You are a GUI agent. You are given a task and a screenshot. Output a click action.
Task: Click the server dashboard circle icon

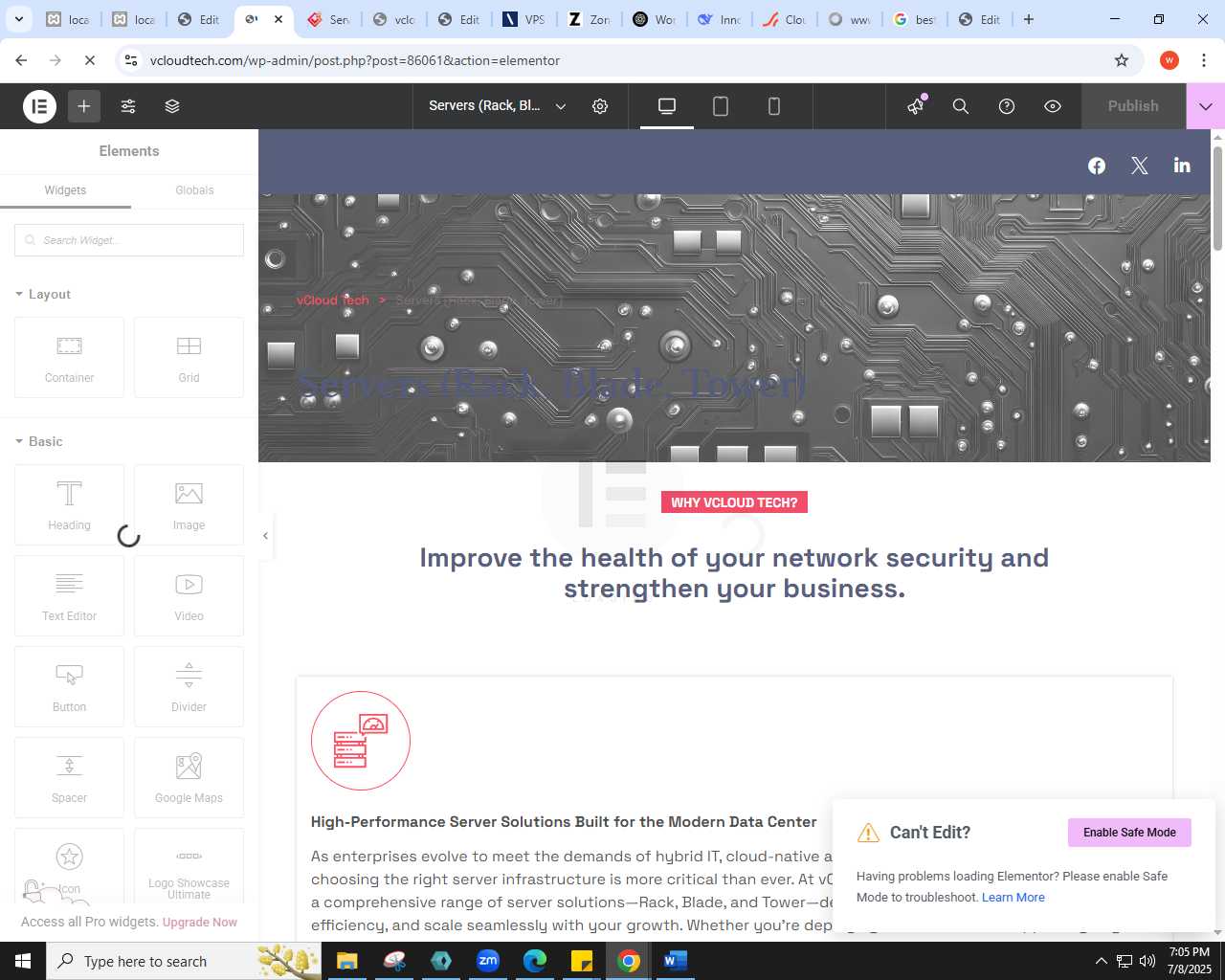(361, 741)
